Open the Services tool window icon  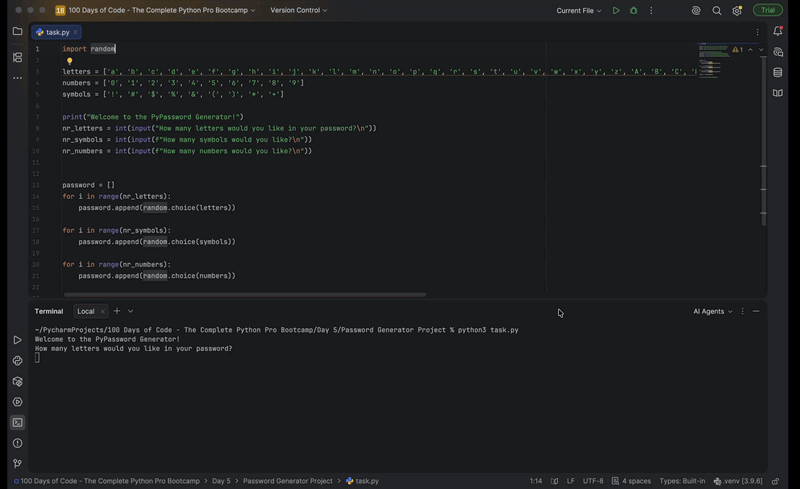[x=17, y=402]
